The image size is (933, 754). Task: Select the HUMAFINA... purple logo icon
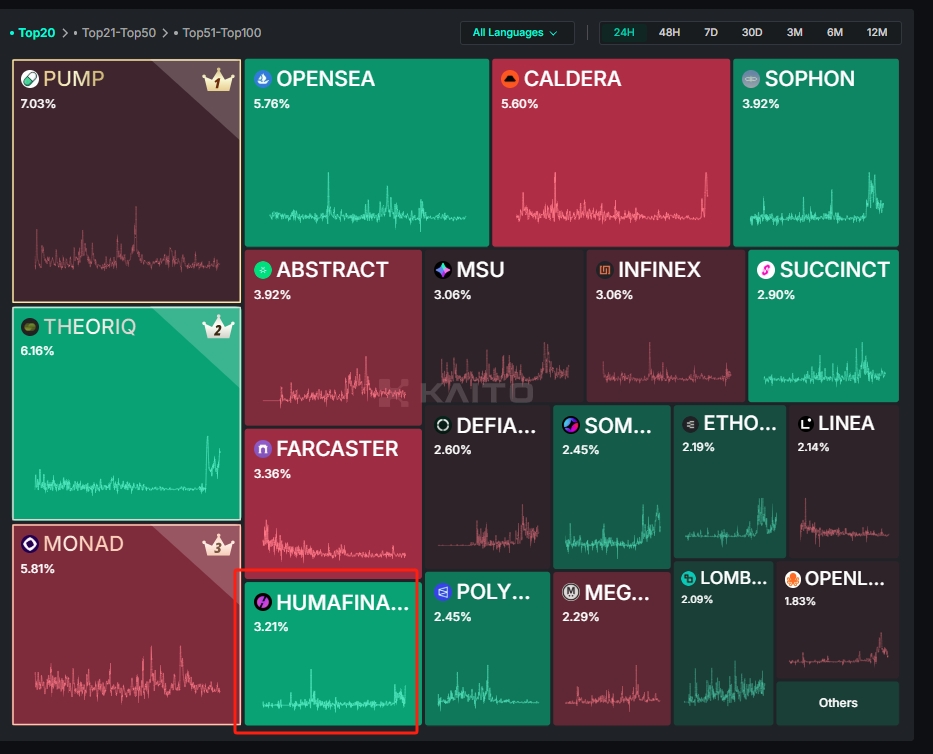pyautogui.click(x=262, y=602)
